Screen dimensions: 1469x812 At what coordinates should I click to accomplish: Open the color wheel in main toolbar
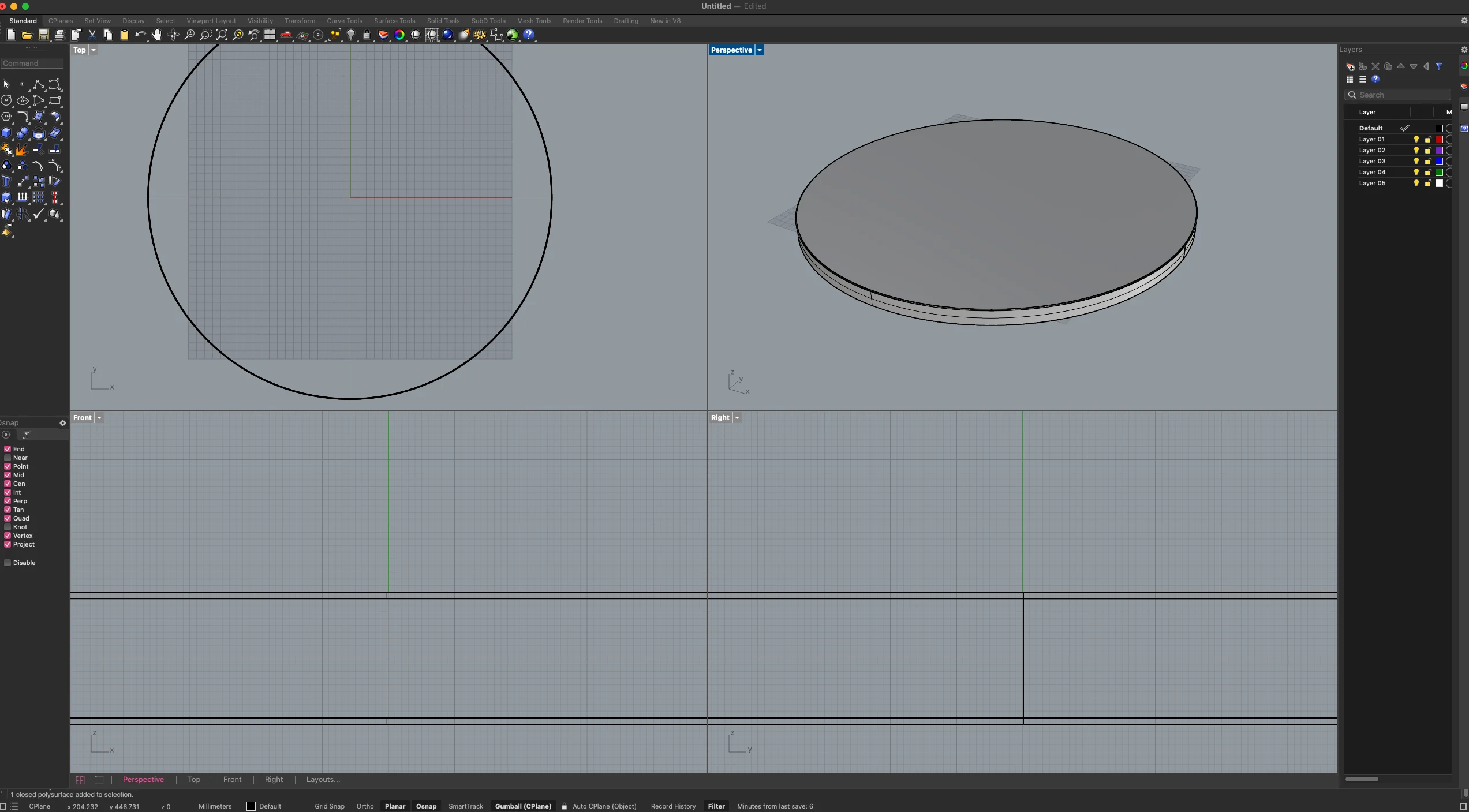click(399, 35)
